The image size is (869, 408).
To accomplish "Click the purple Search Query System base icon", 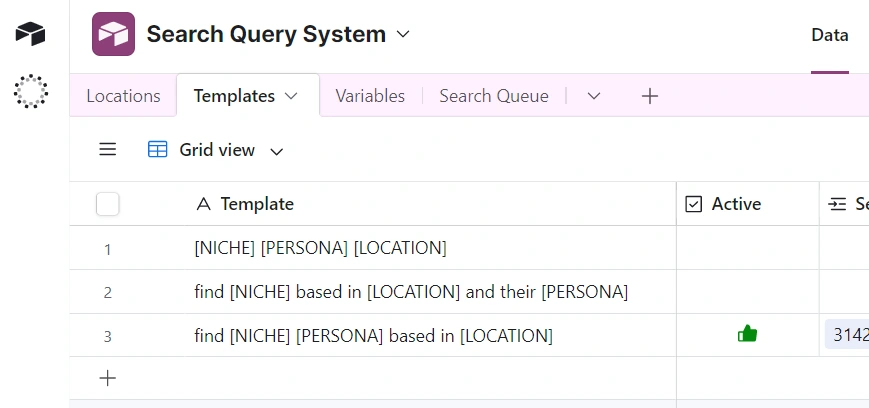I will 113,34.
